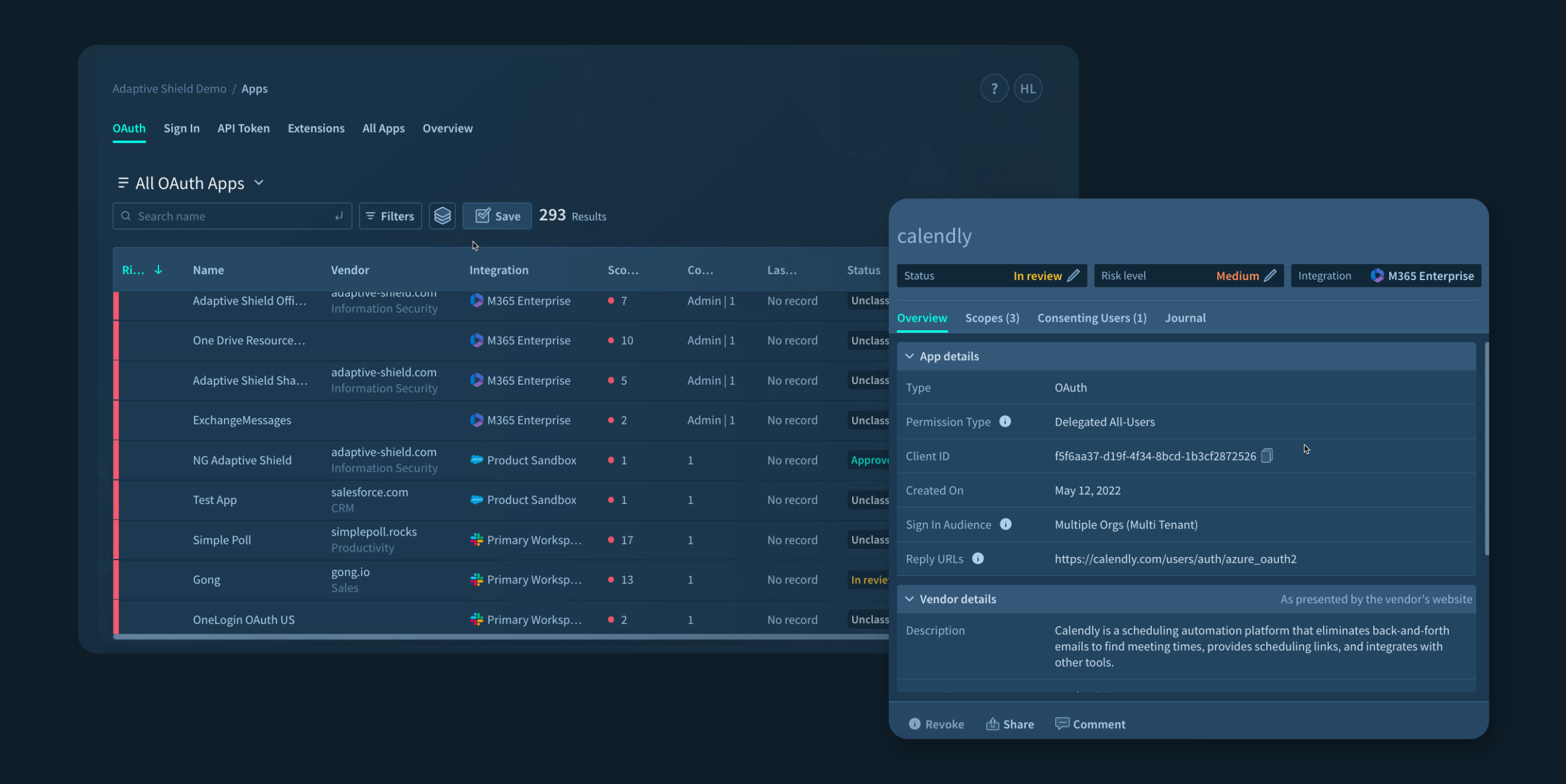Click the score 17 in Simple Poll row

[627, 540]
